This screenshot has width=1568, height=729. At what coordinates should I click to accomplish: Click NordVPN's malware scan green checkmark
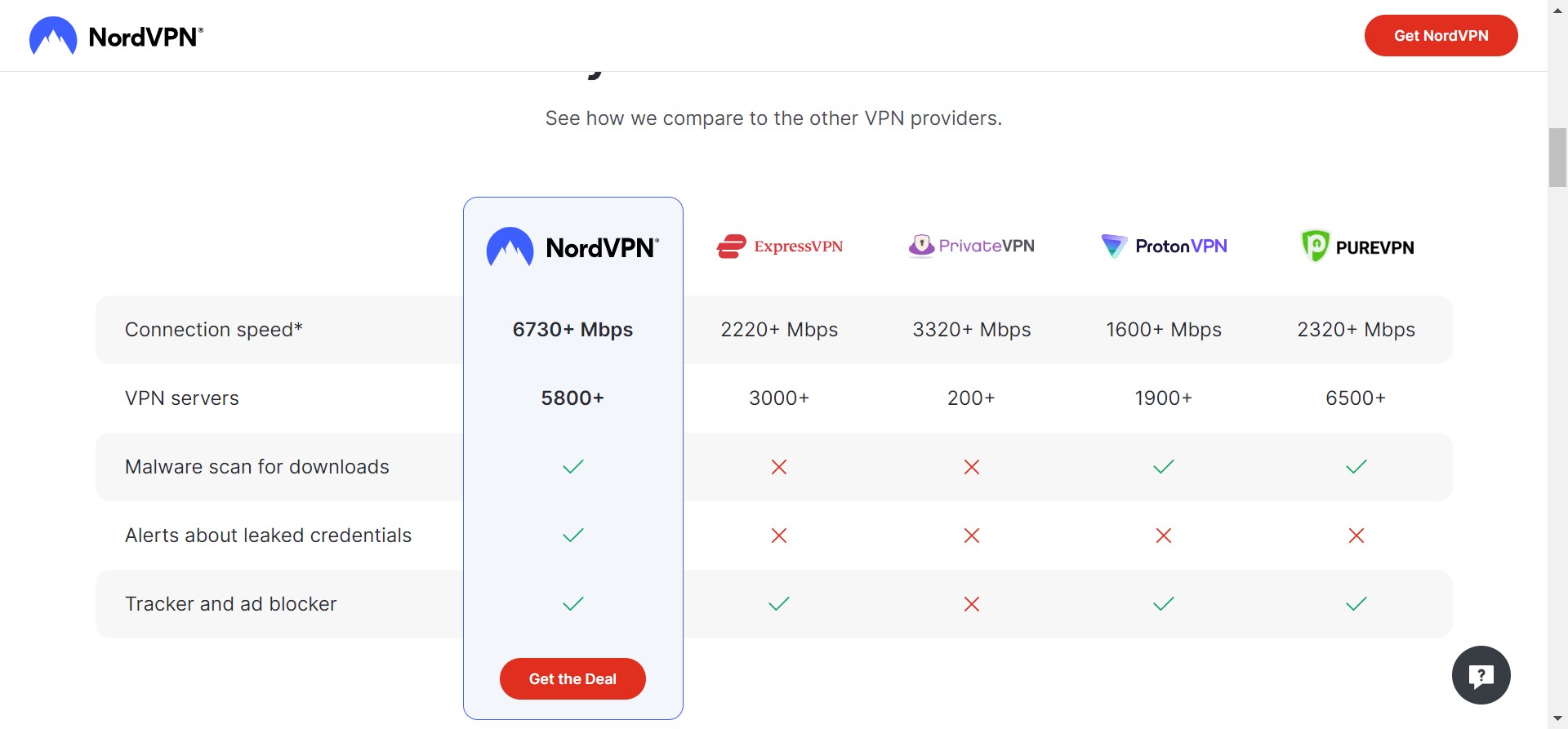point(573,467)
